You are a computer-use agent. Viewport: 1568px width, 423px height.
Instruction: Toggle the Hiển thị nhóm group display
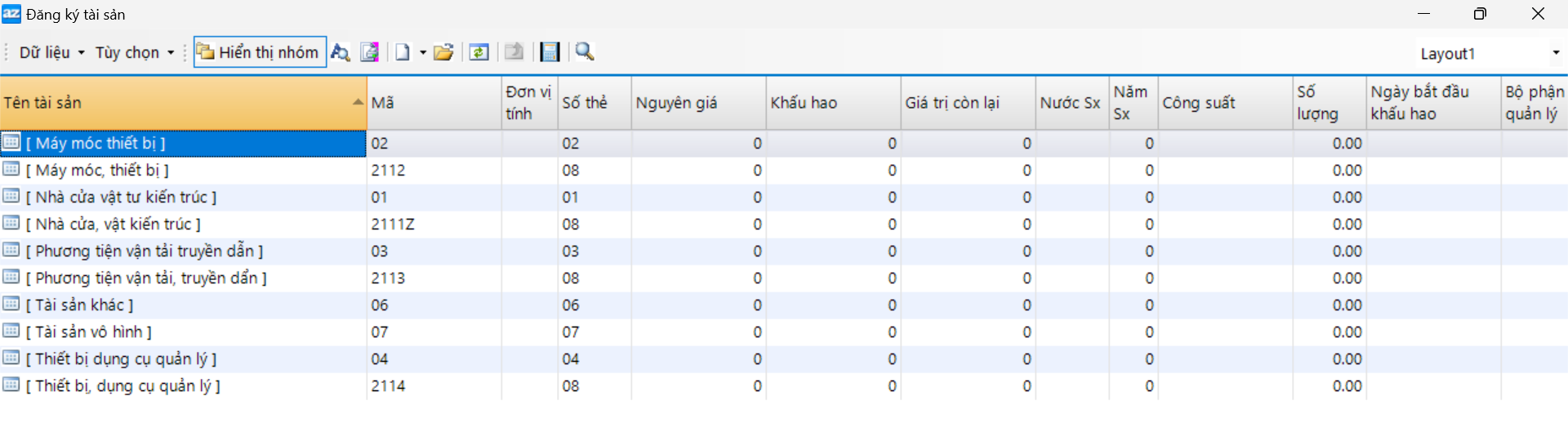pyautogui.click(x=260, y=52)
